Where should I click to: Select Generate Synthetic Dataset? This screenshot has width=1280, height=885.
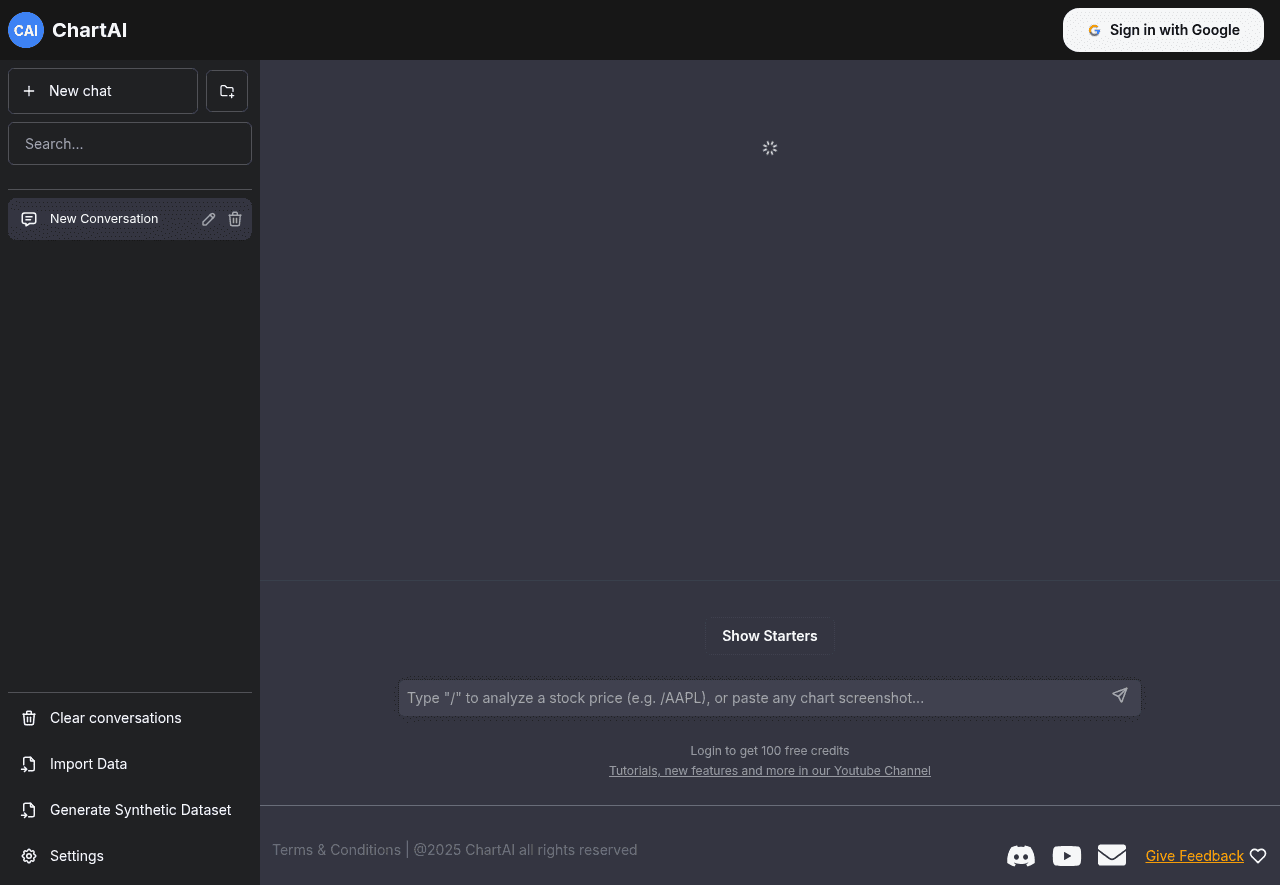(x=140, y=810)
